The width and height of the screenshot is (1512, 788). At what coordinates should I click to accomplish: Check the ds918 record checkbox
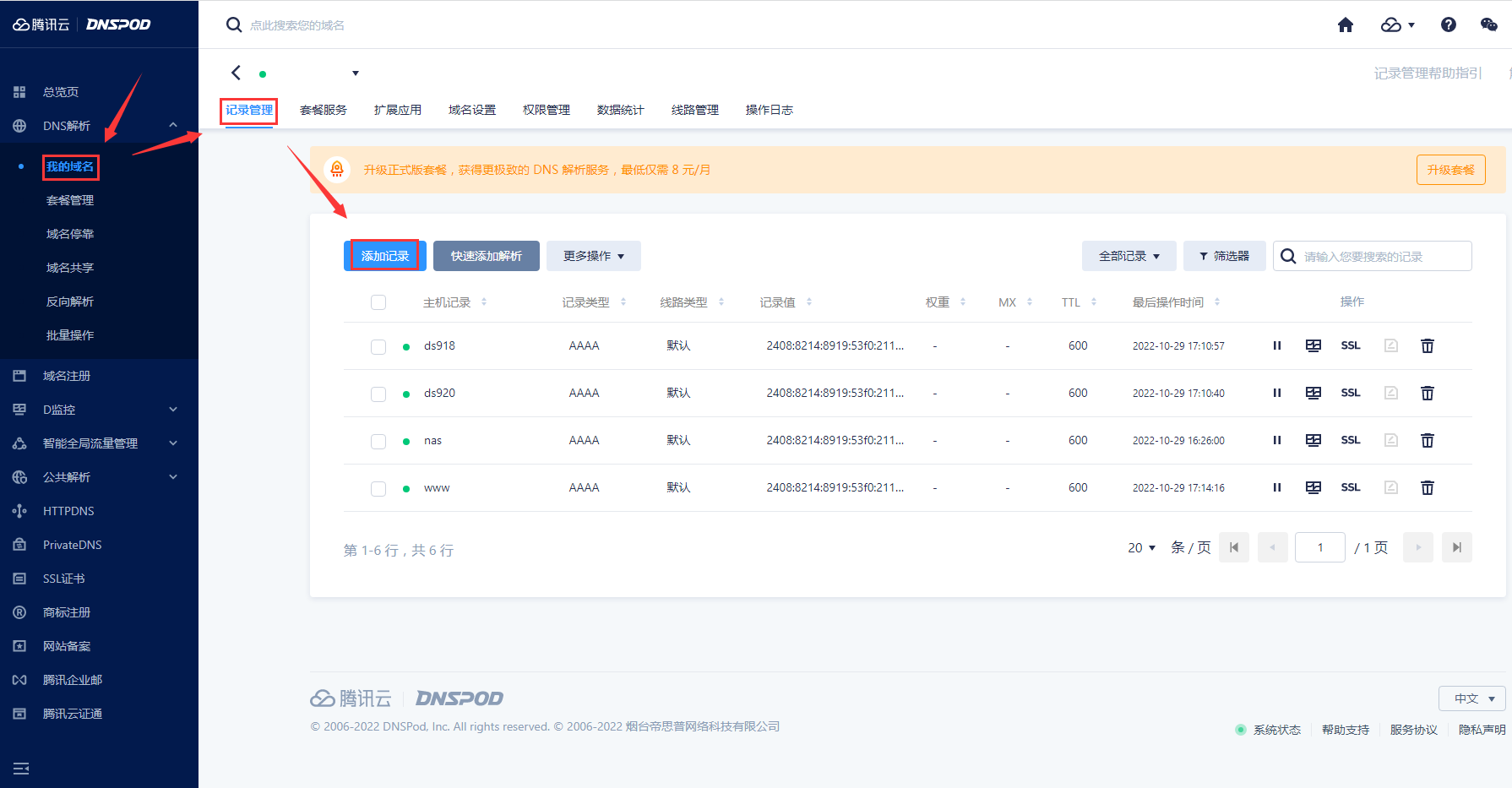click(378, 346)
